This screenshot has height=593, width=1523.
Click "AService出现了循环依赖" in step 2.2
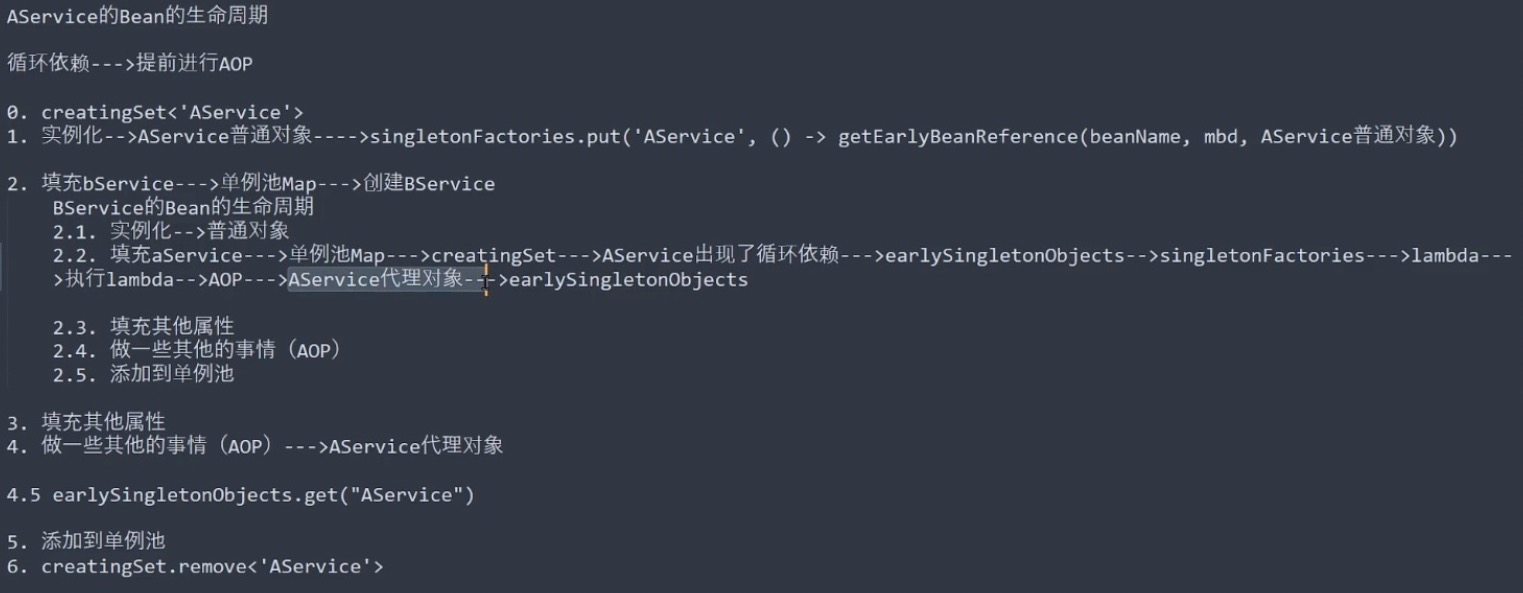[719, 256]
